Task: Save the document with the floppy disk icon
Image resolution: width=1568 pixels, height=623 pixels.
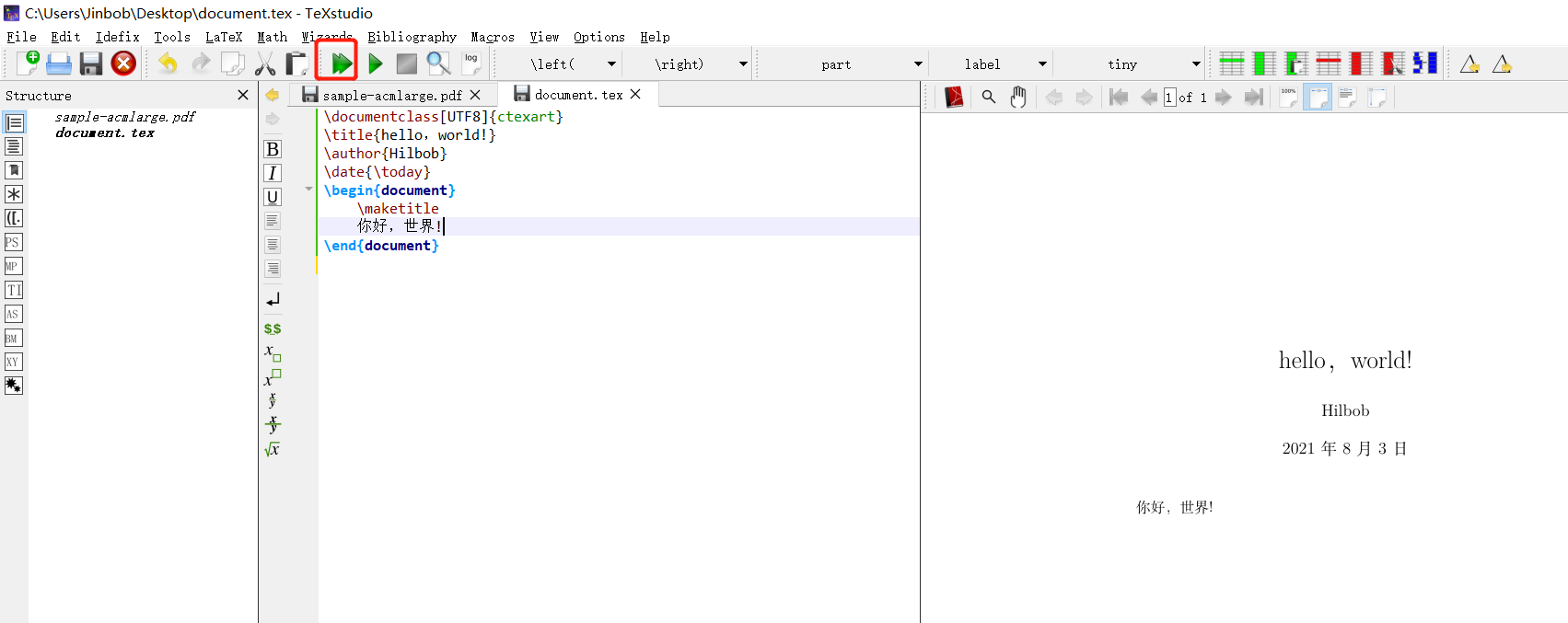Action: tap(91, 63)
